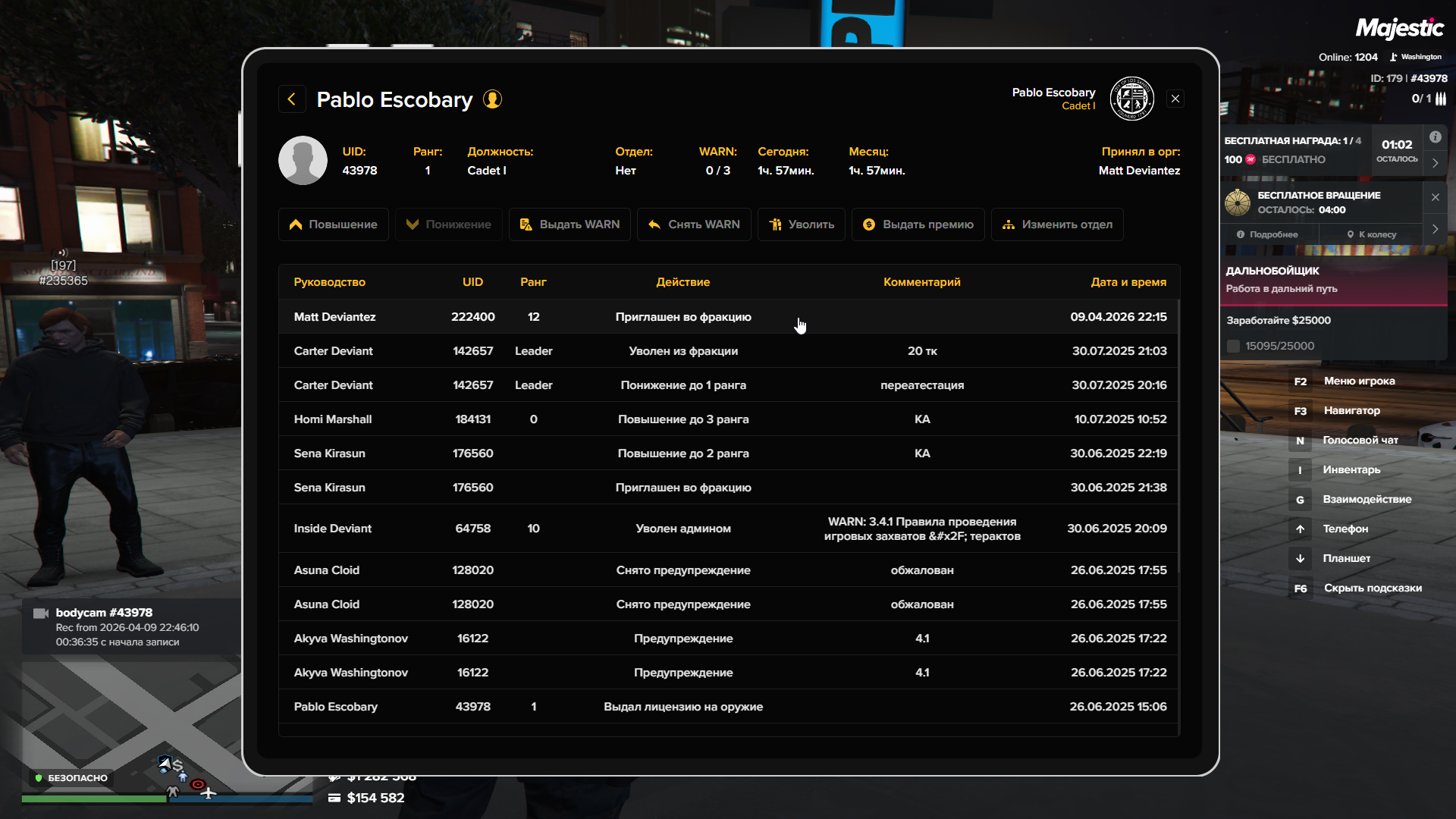Click the Подробнее details link
1456x819 pixels.
click(1267, 234)
